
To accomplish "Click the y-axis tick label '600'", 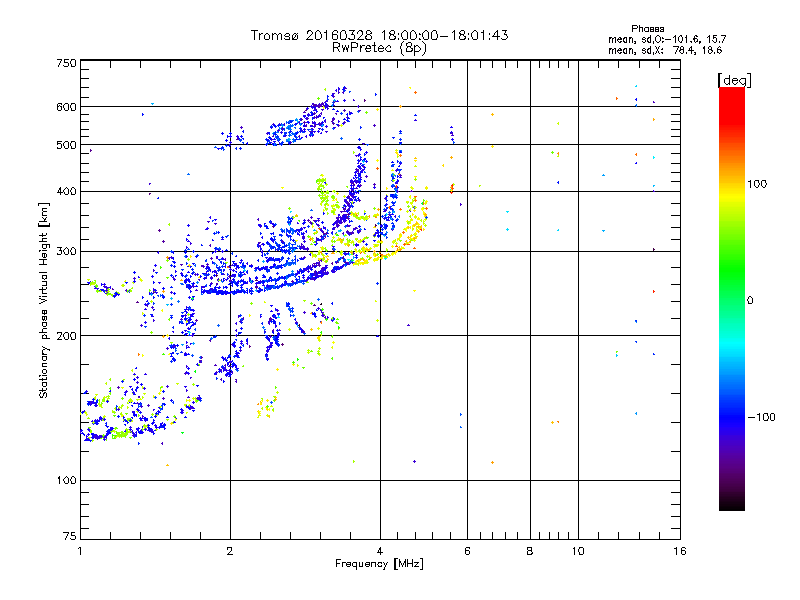I will (66, 107).
